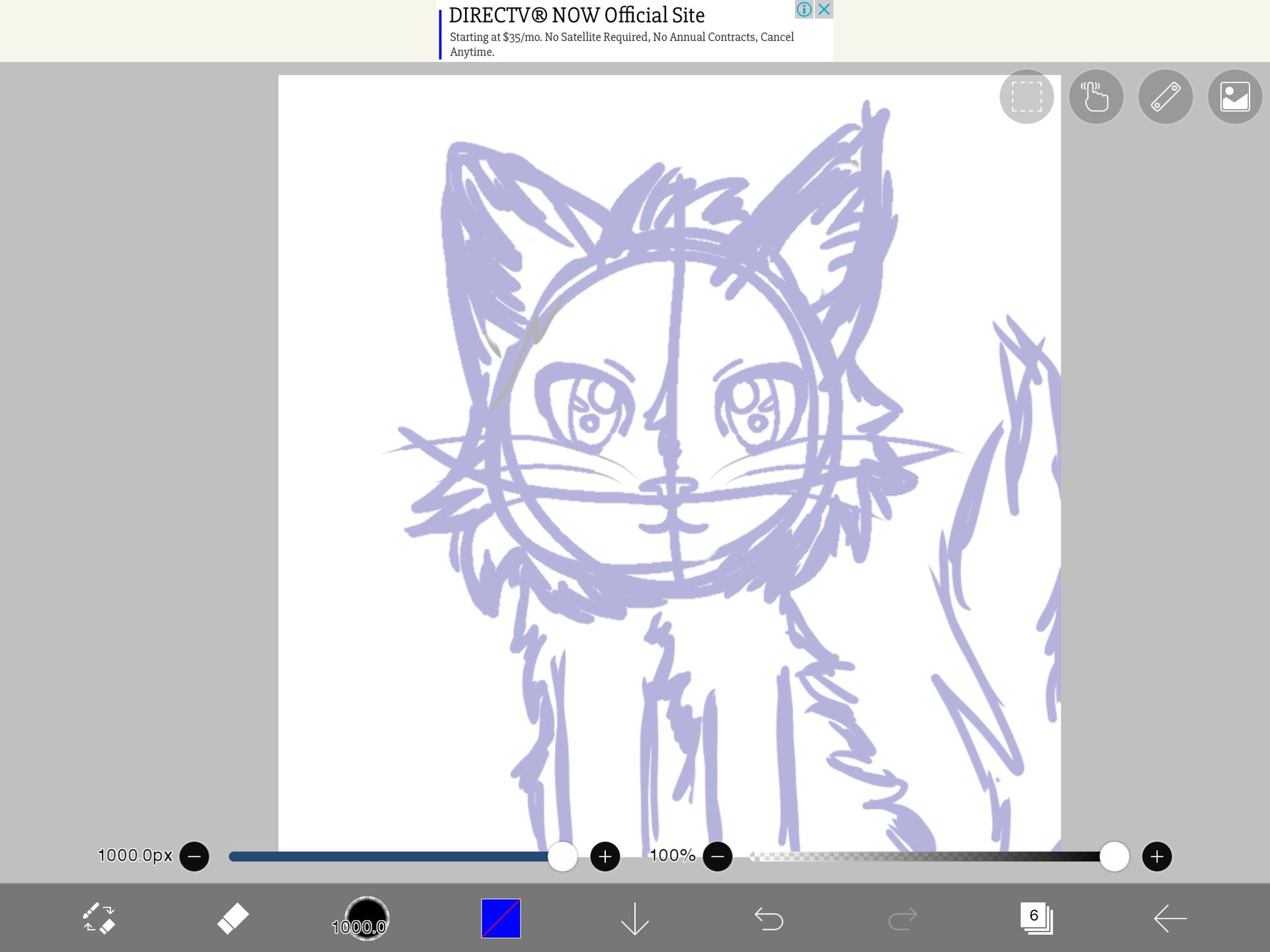This screenshot has width=1270, height=952.
Task: Select the eraser tool
Action: point(233,918)
